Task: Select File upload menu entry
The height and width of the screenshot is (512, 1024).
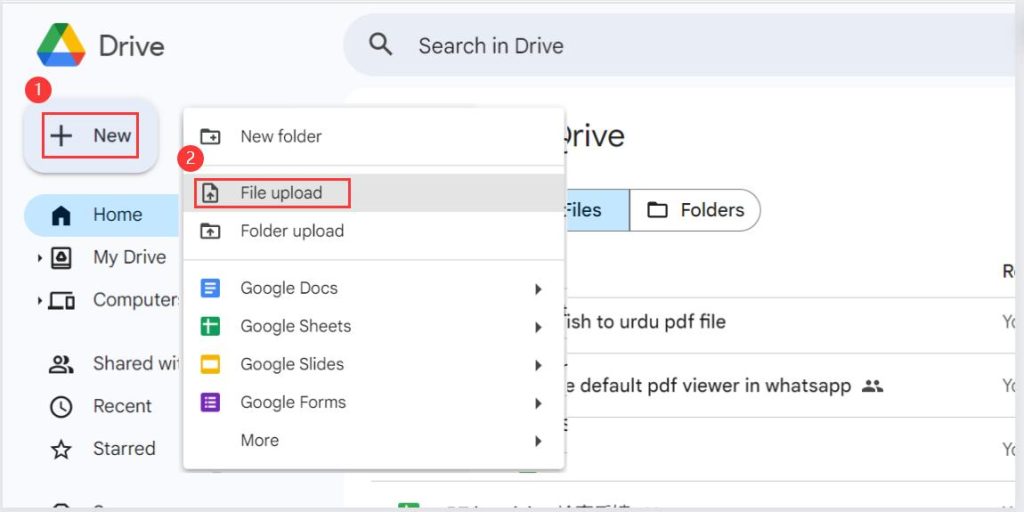Action: 374,193
